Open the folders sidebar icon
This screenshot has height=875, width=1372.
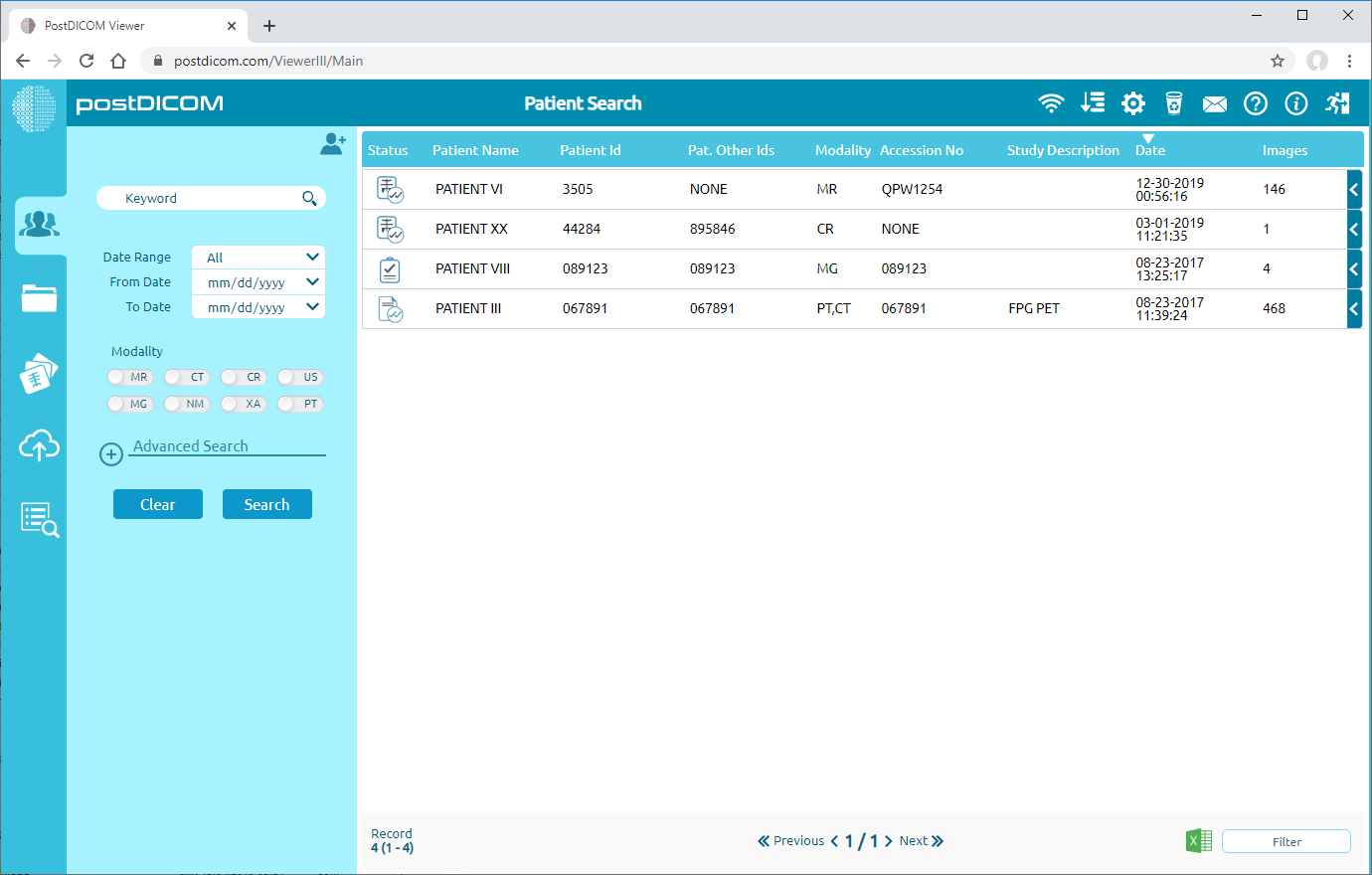point(39,298)
